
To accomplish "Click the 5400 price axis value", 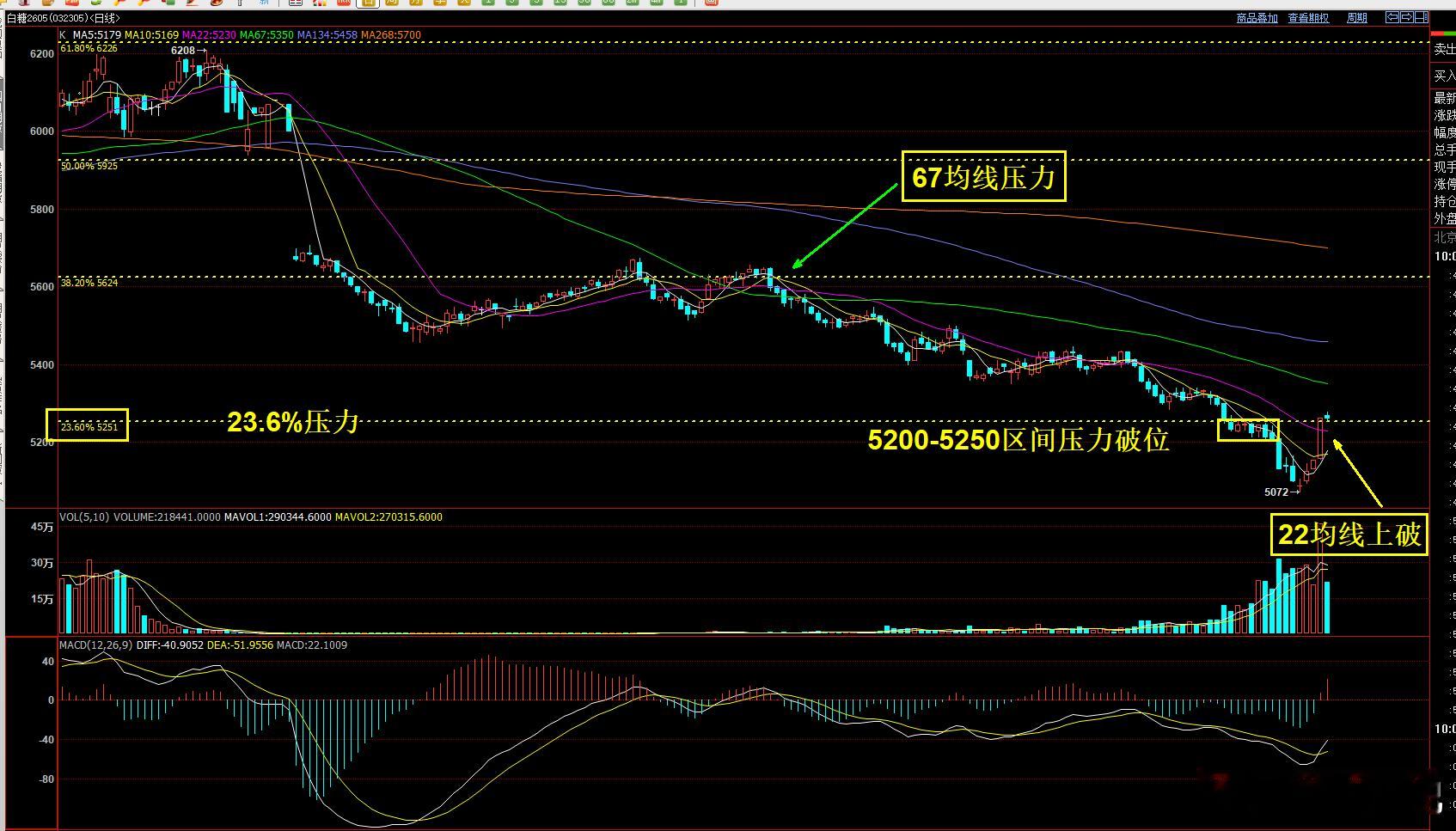I will [x=42, y=365].
